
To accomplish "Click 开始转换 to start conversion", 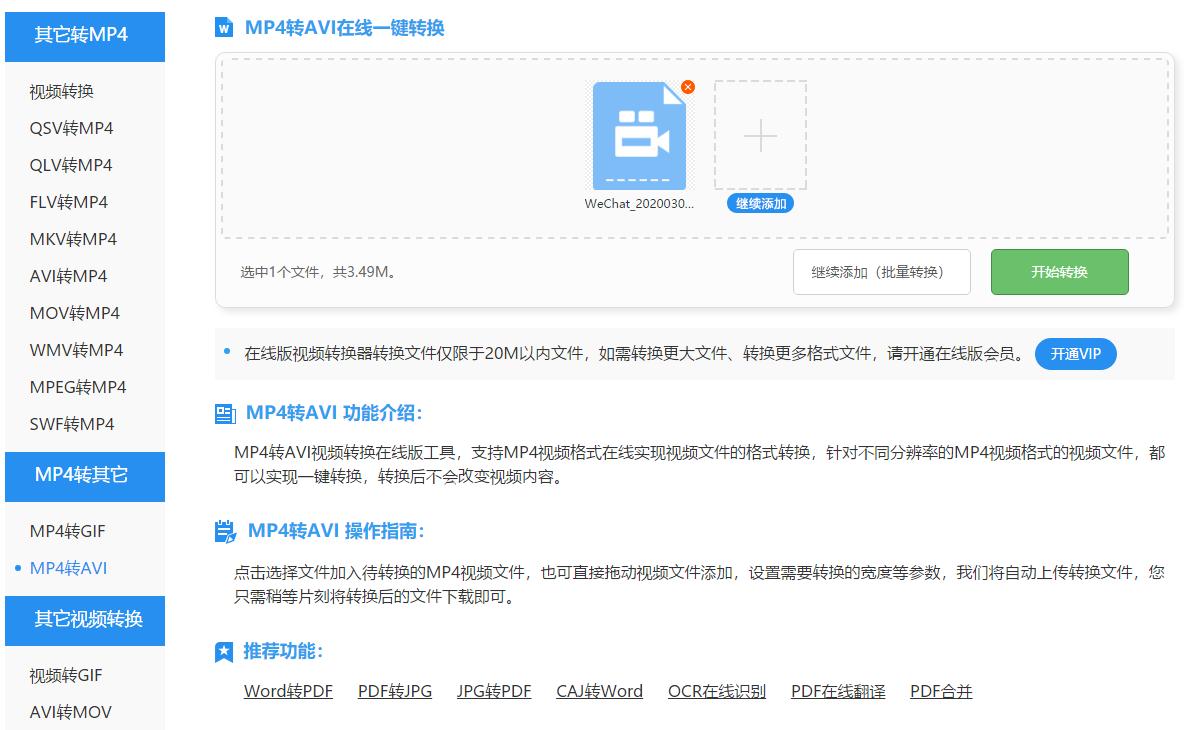I will (x=1059, y=271).
